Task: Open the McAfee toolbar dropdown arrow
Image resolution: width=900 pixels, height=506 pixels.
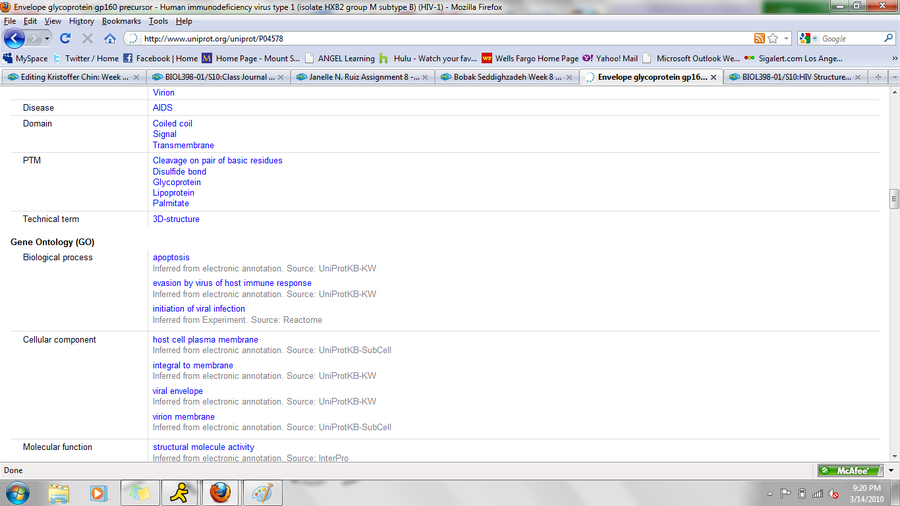Action: click(x=890, y=470)
